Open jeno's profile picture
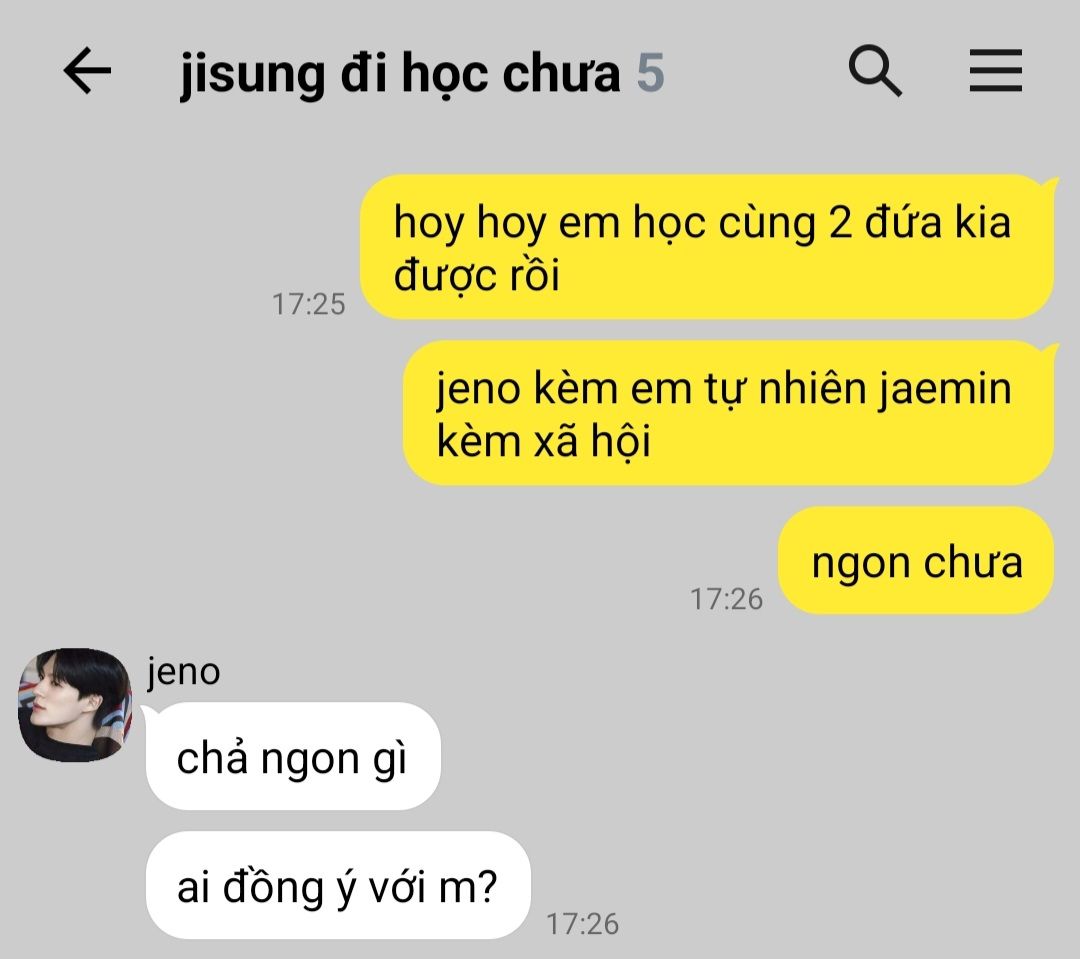The image size is (1080, 959). point(74,705)
